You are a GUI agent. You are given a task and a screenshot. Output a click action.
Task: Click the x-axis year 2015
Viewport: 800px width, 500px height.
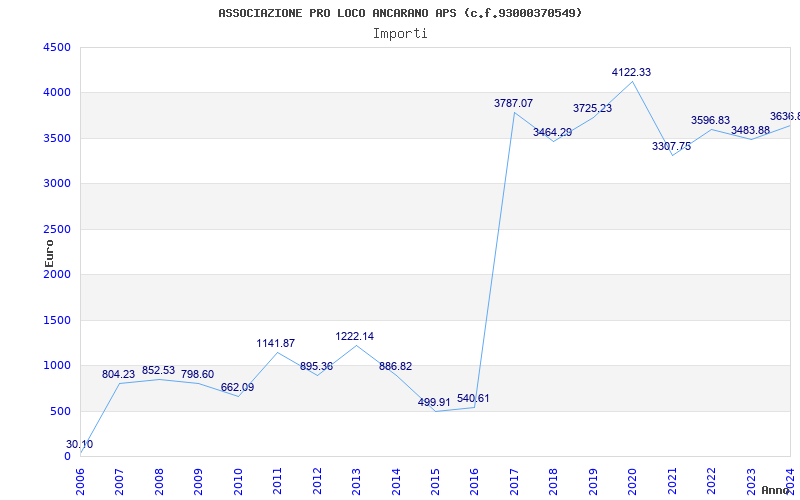[435, 482]
